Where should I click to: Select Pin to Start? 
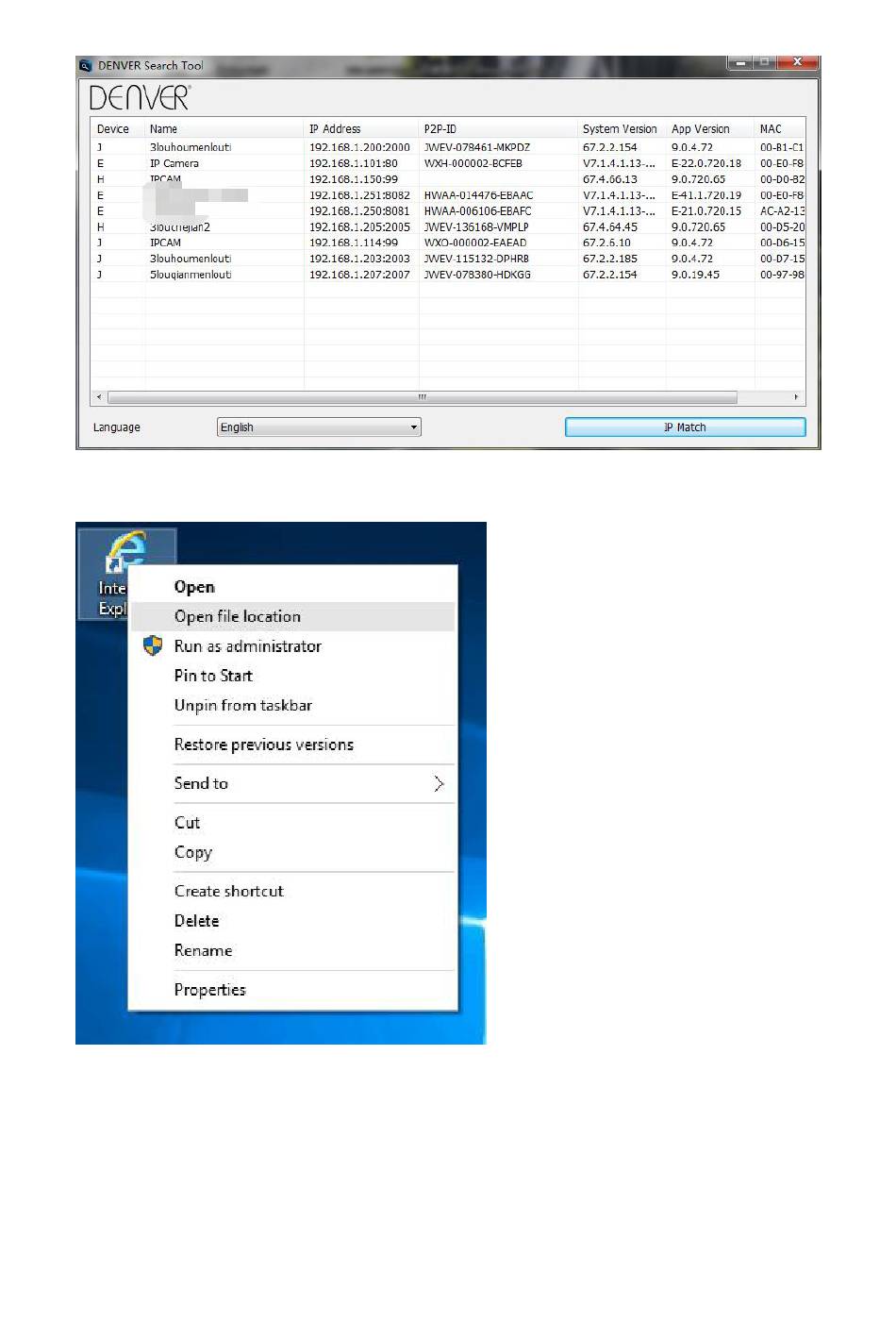click(213, 676)
